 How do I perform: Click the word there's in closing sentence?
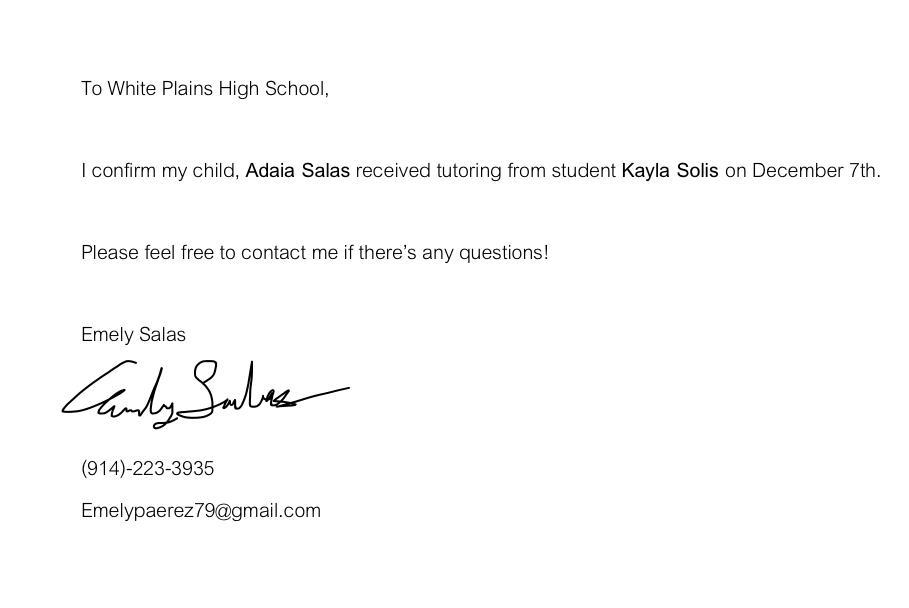387,253
